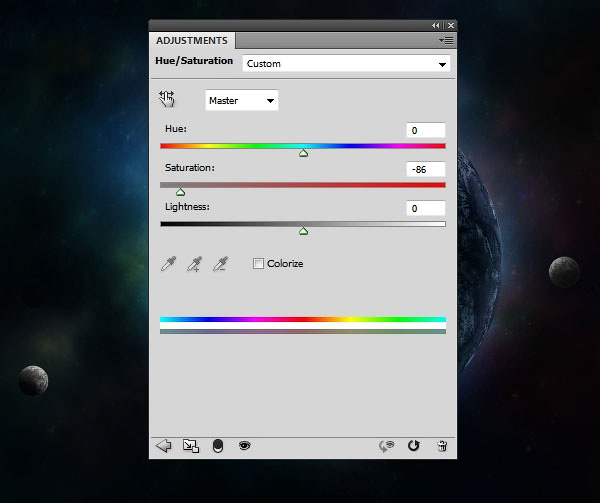This screenshot has height=503, width=600.
Task: Open the Custom preset dropdown
Action: 346,63
